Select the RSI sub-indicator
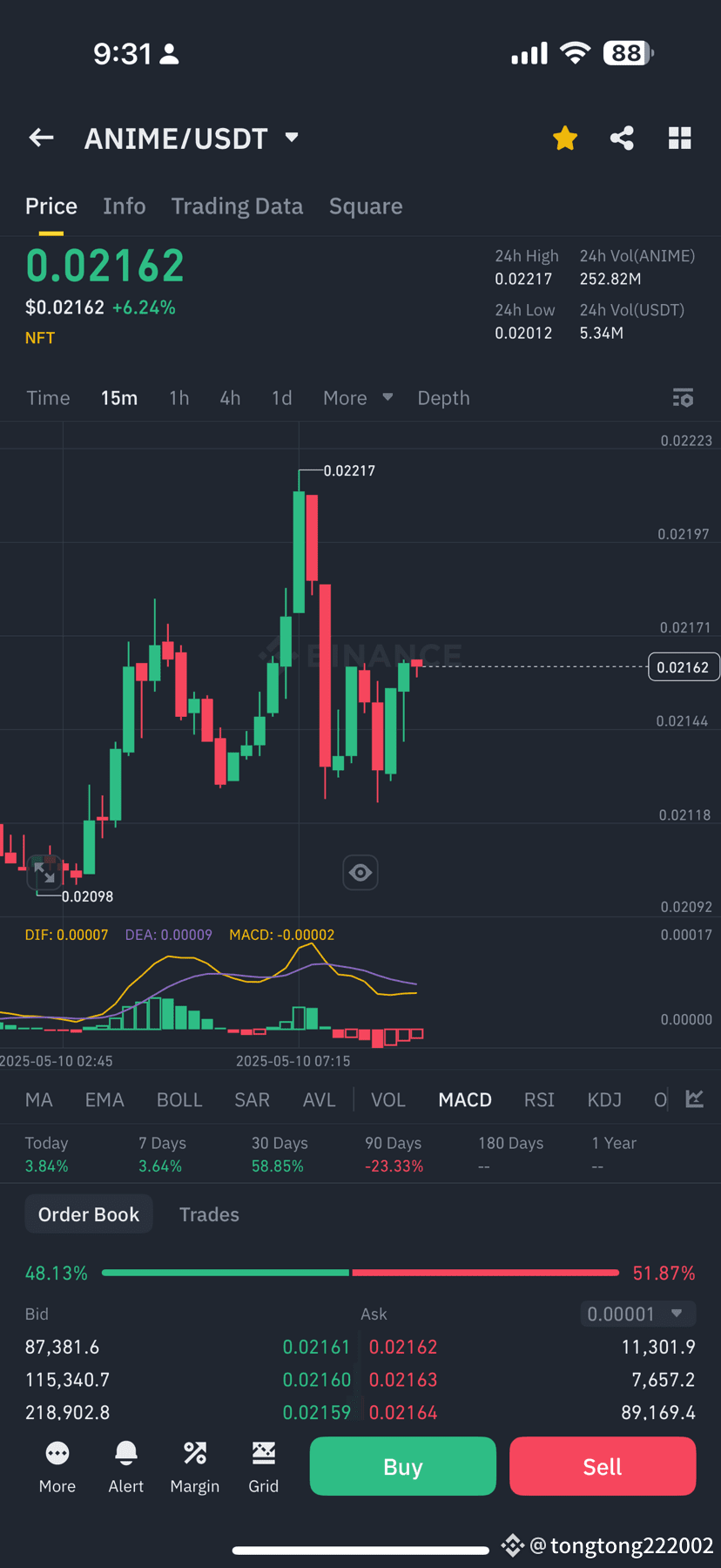The height and width of the screenshot is (1568, 721). [x=539, y=1100]
